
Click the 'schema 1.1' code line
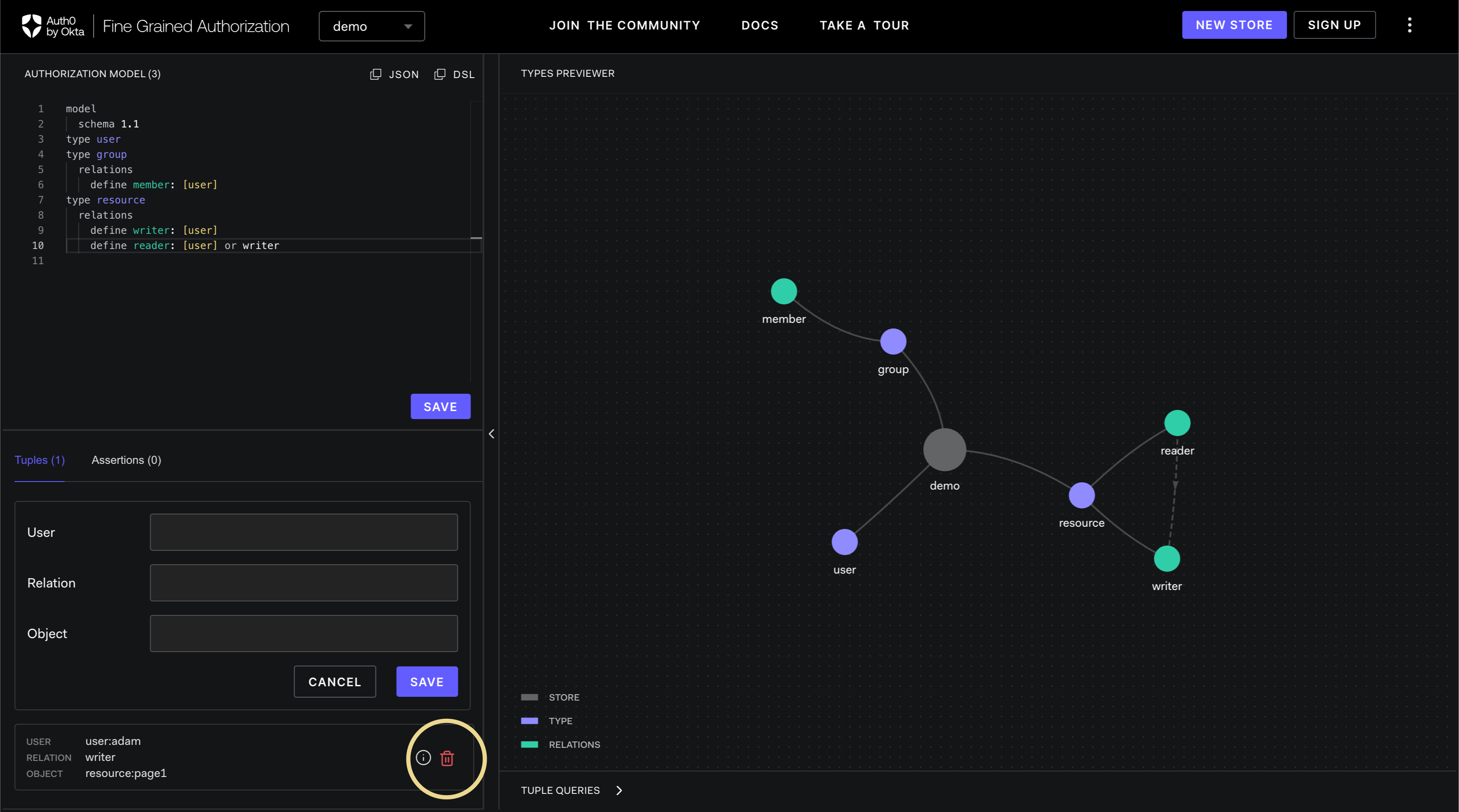pyautogui.click(x=108, y=123)
